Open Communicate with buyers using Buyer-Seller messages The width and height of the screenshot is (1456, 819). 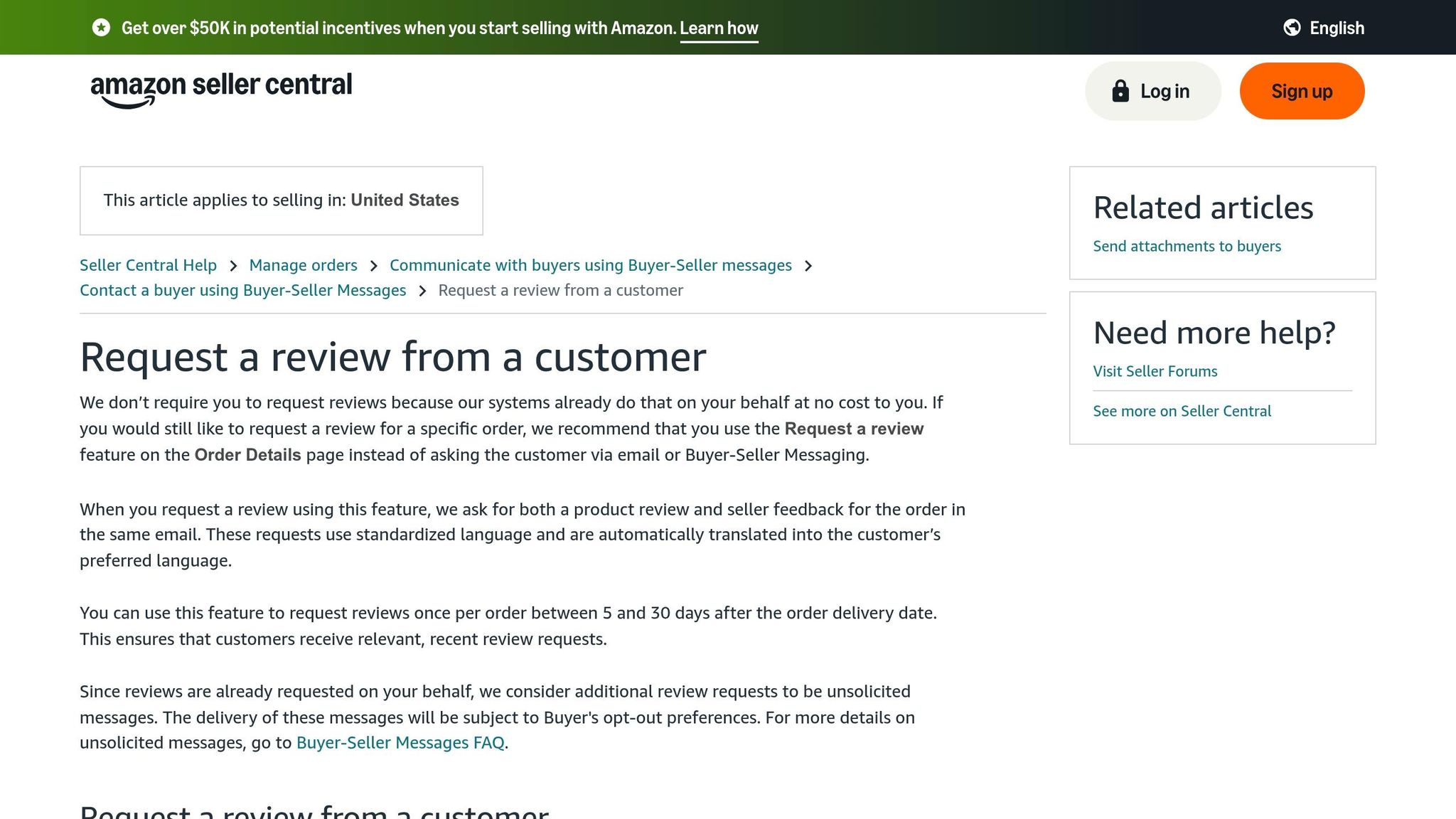pyautogui.click(x=590, y=265)
